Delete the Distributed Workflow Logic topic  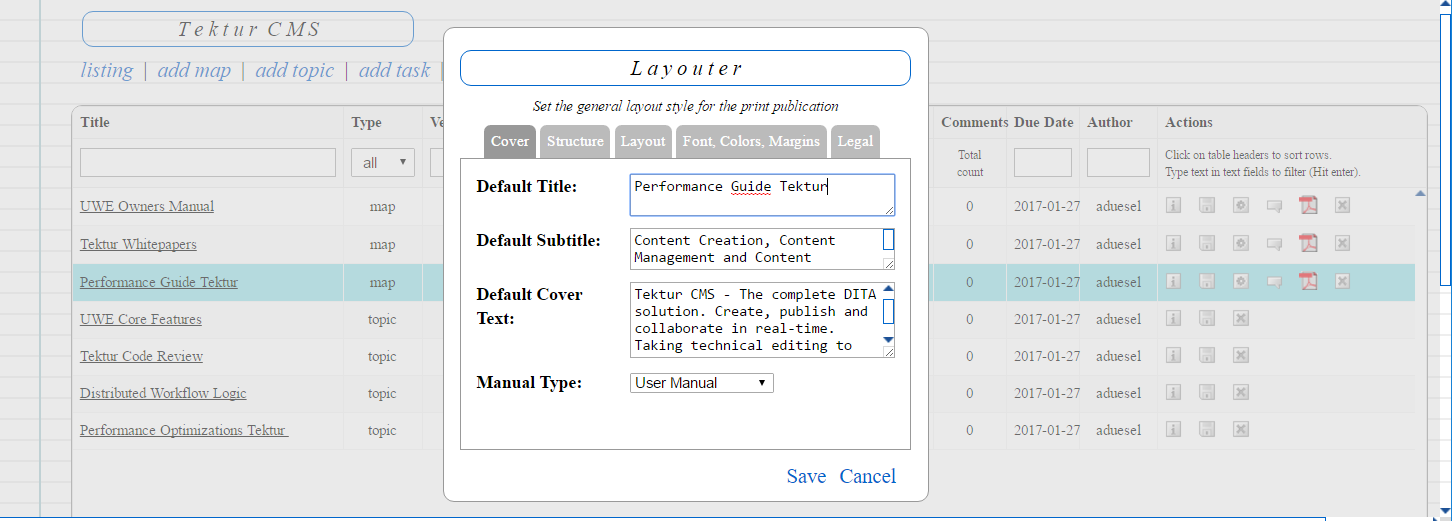click(1240, 393)
